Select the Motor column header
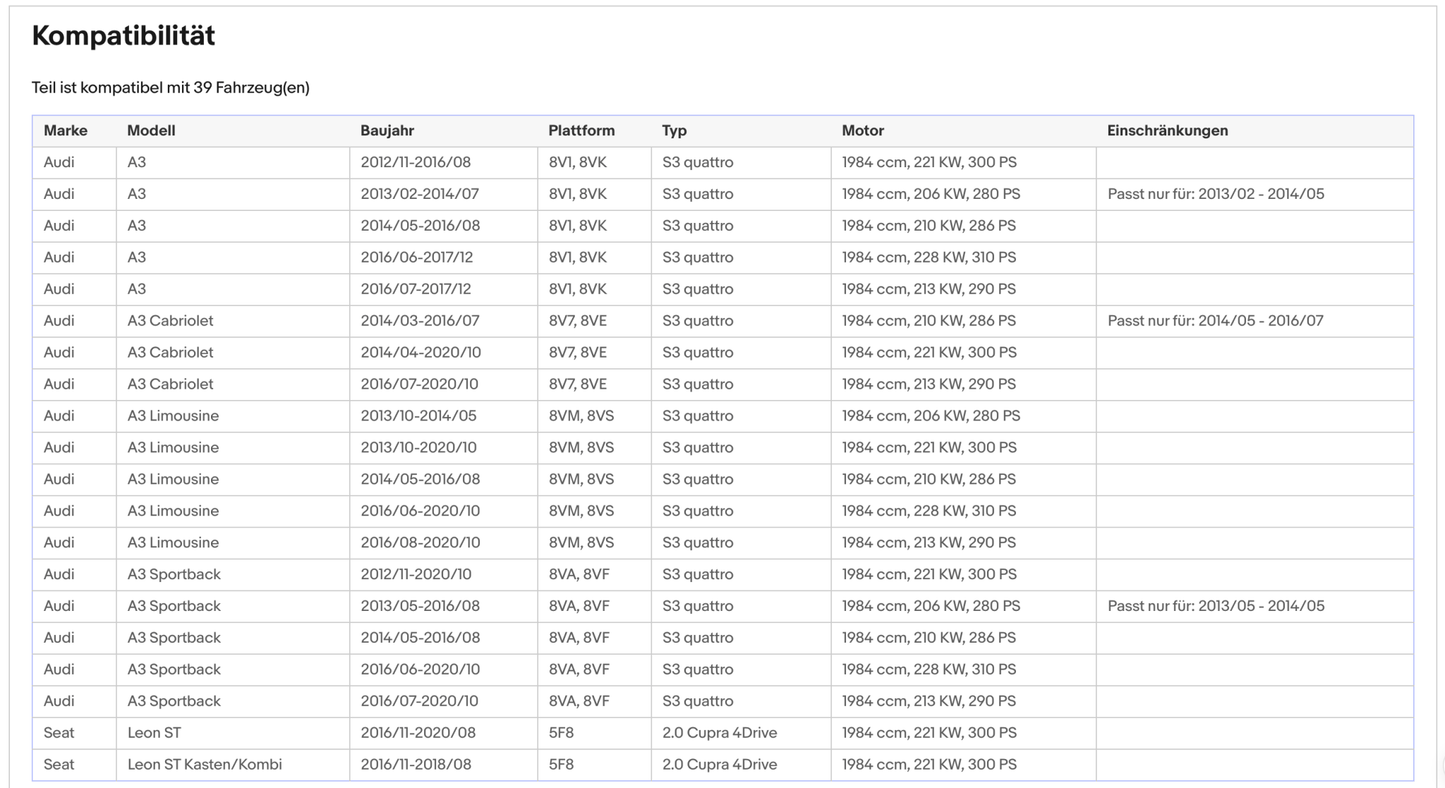 pyautogui.click(x=862, y=131)
